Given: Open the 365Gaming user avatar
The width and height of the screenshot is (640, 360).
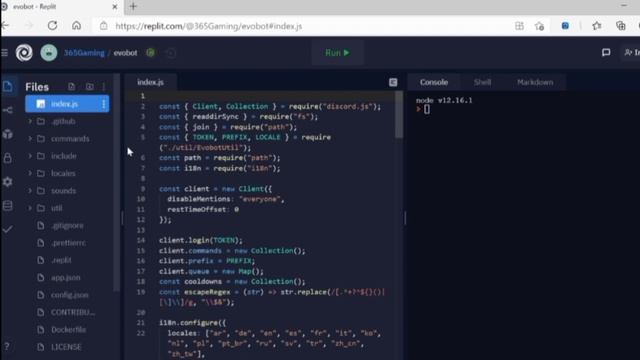Looking at the screenshot, I should point(49,53).
